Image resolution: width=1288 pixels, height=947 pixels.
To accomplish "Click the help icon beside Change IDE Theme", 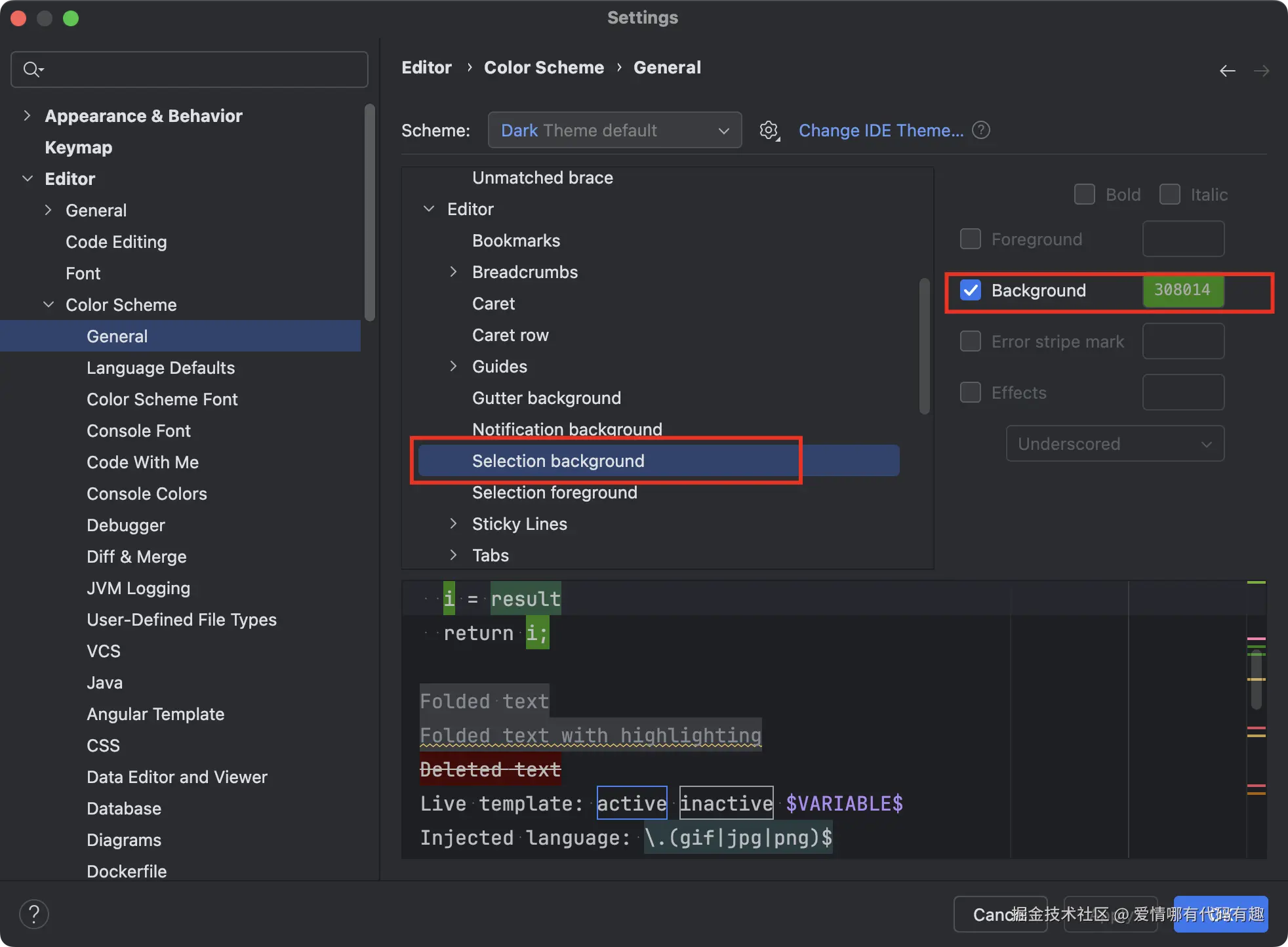I will 981,131.
